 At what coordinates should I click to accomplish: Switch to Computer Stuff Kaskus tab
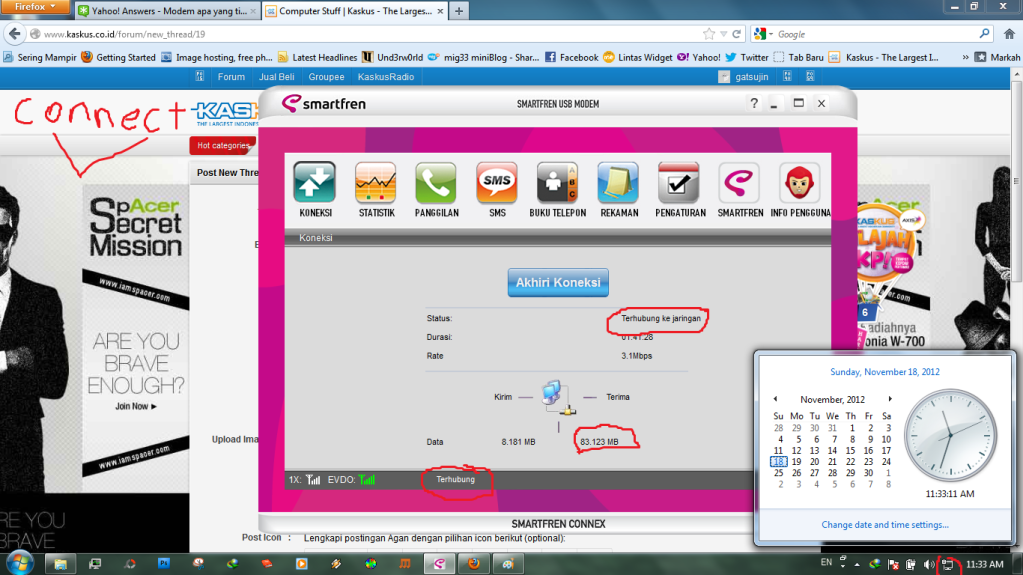pyautogui.click(x=356, y=11)
